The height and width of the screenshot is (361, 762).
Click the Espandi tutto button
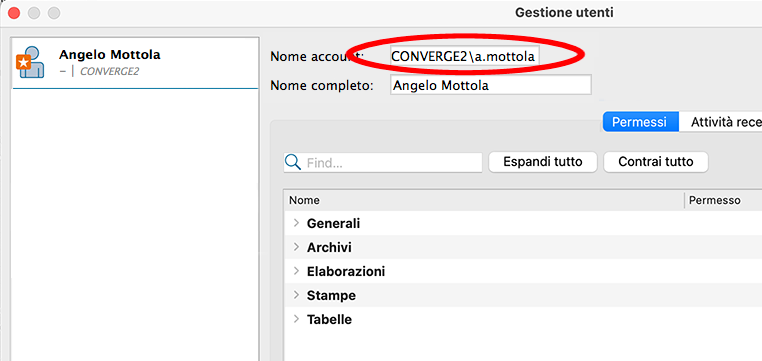click(x=543, y=162)
